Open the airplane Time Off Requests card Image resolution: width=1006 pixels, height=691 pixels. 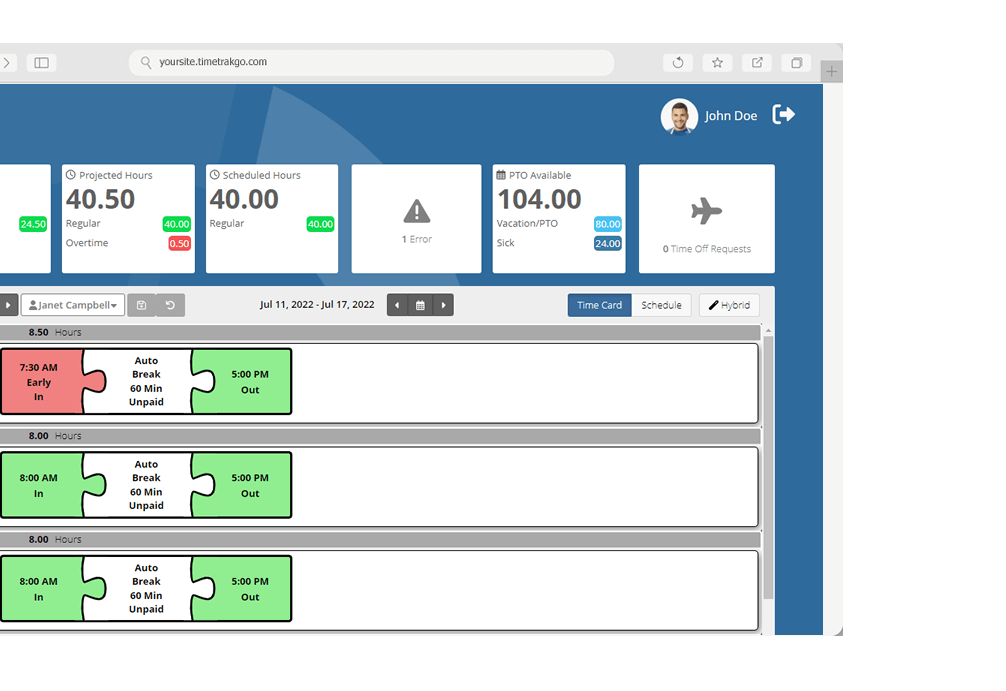pyautogui.click(x=706, y=219)
